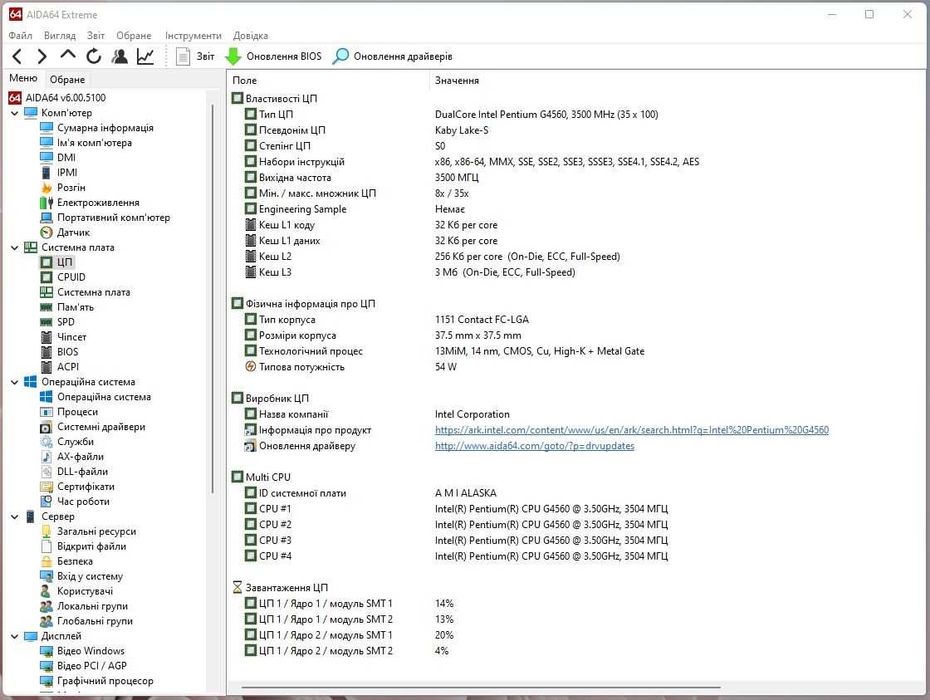Collapse the Операційна система tree group
This screenshot has width=930, height=700.
pyautogui.click(x=15, y=382)
